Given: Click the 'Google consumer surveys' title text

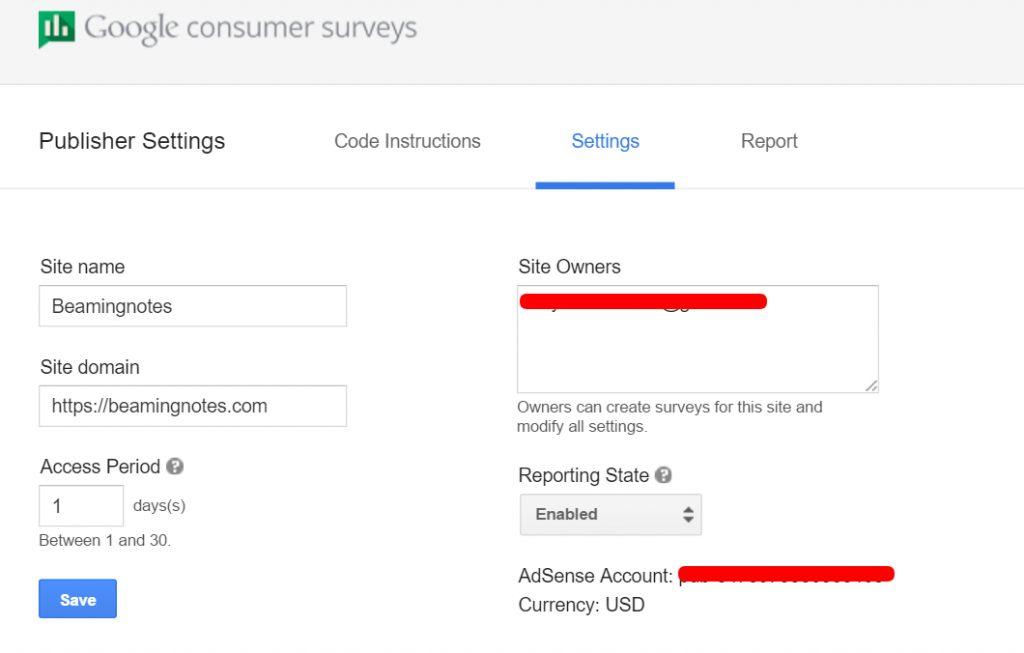Looking at the screenshot, I should [250, 28].
